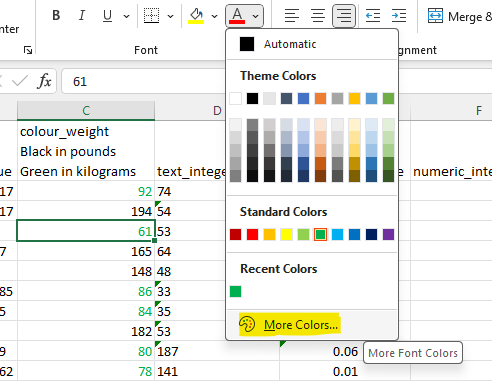
Task: Apply borders using Borders icon
Action: click(x=151, y=16)
